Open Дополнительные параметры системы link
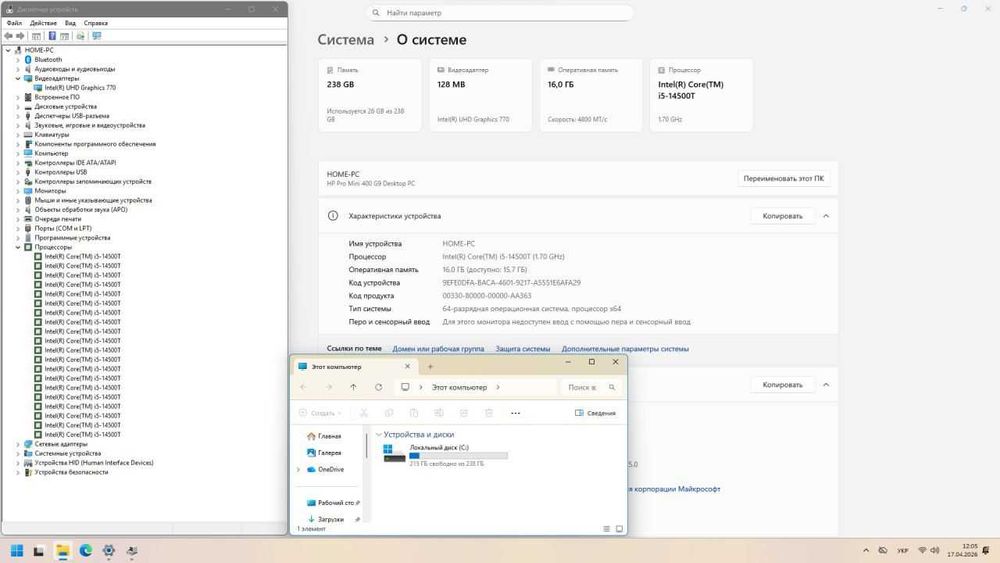The width and height of the screenshot is (1000, 563). 625,349
